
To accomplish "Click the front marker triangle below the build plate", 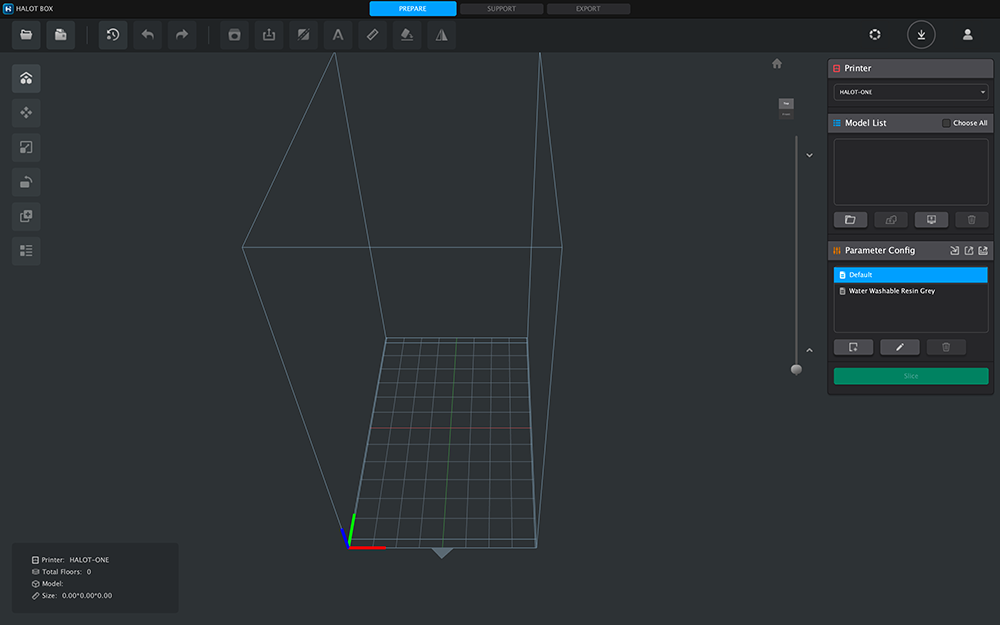I will [442, 552].
